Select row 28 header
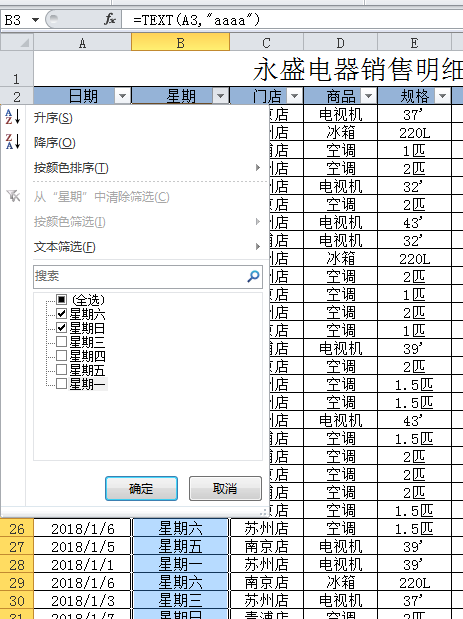Image resolution: width=463 pixels, height=619 pixels. (x=17, y=564)
